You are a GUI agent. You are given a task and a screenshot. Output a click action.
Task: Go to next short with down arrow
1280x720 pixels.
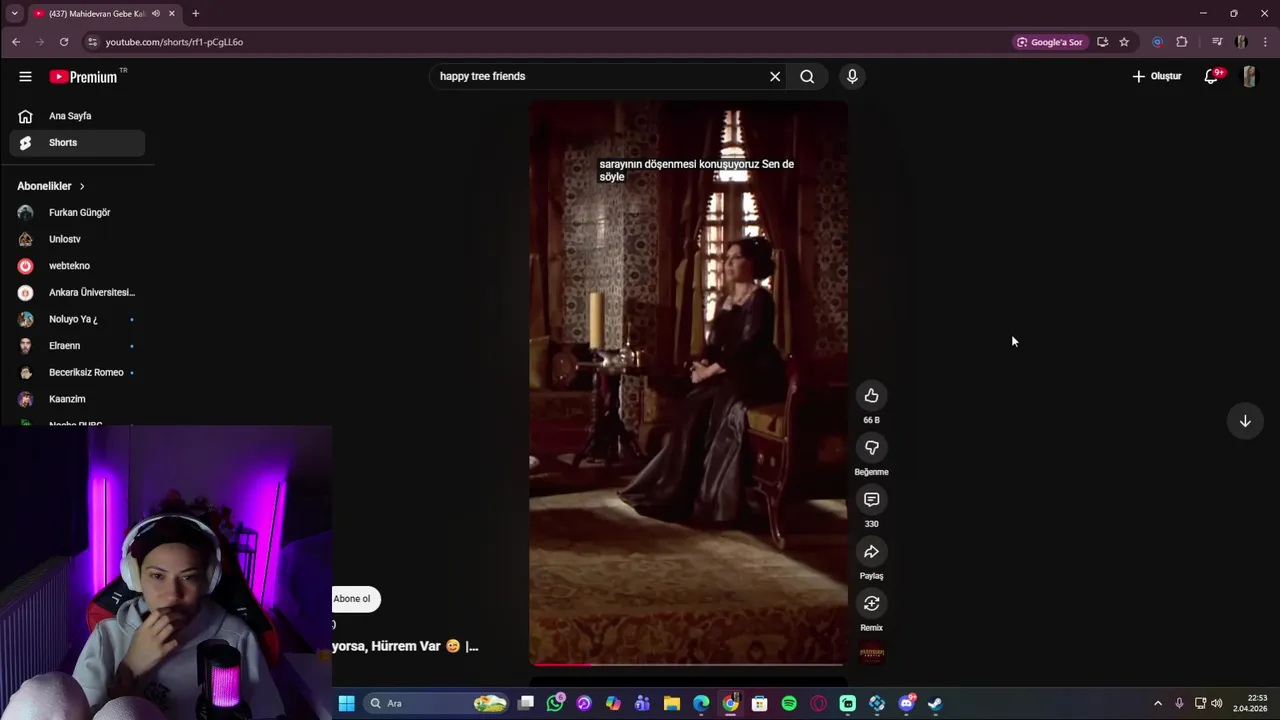coord(1245,421)
